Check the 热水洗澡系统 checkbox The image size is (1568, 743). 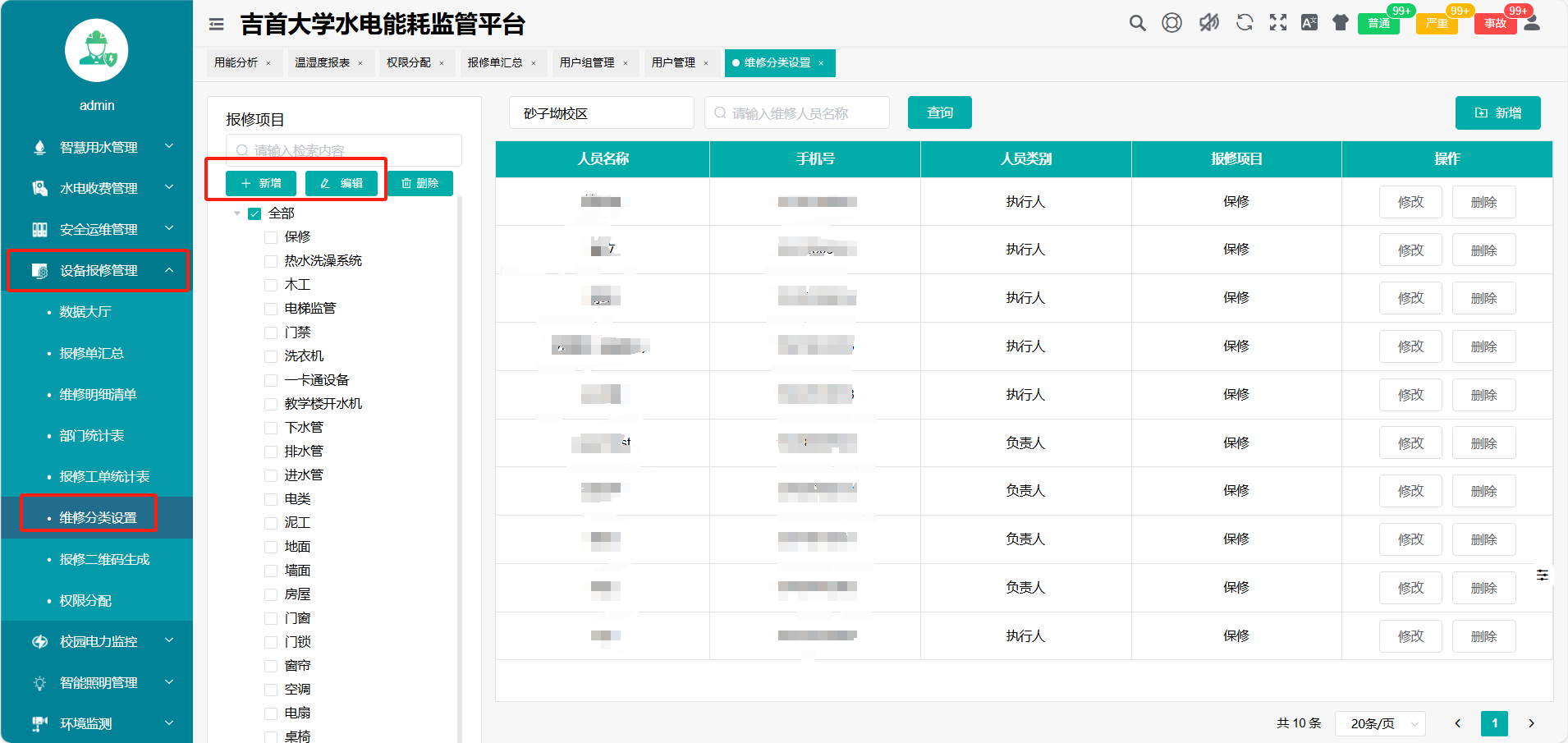(271, 261)
